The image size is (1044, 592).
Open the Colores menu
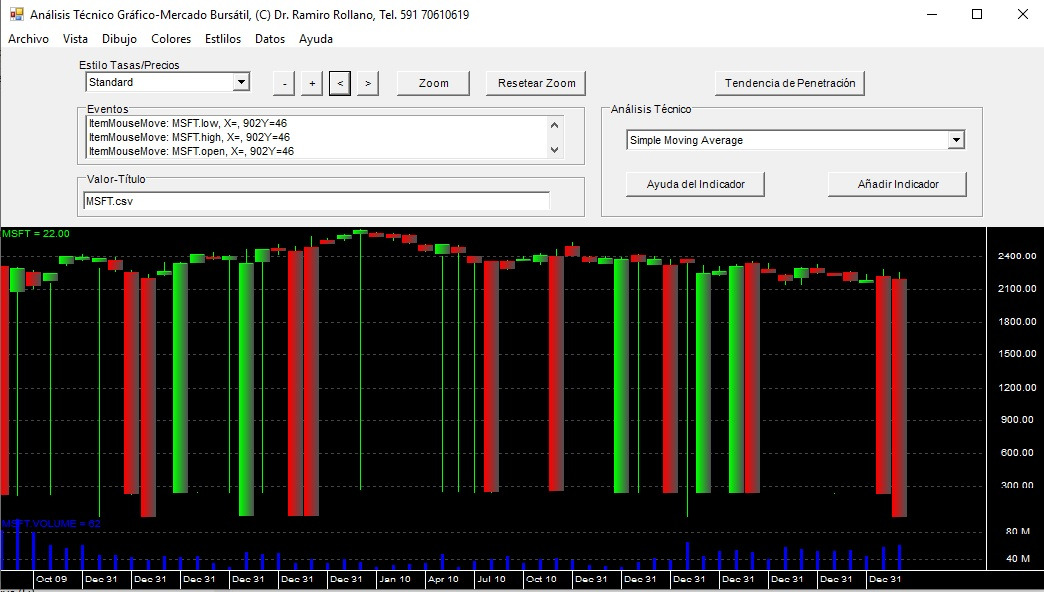[171, 39]
